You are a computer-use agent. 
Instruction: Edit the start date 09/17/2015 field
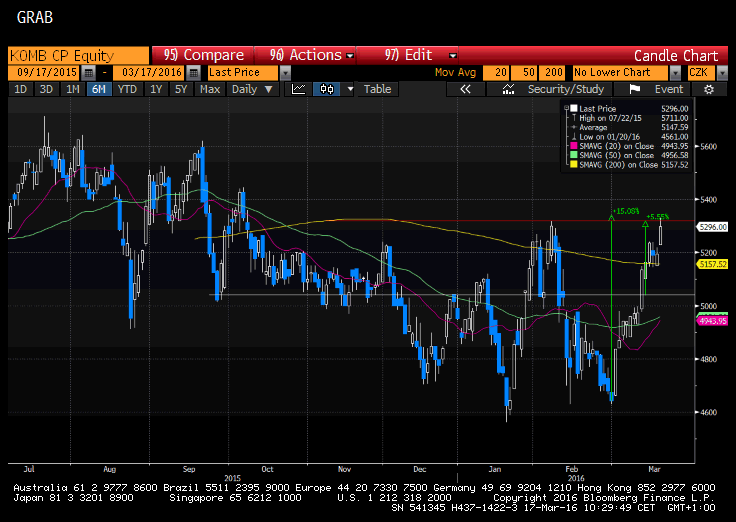pos(44,73)
